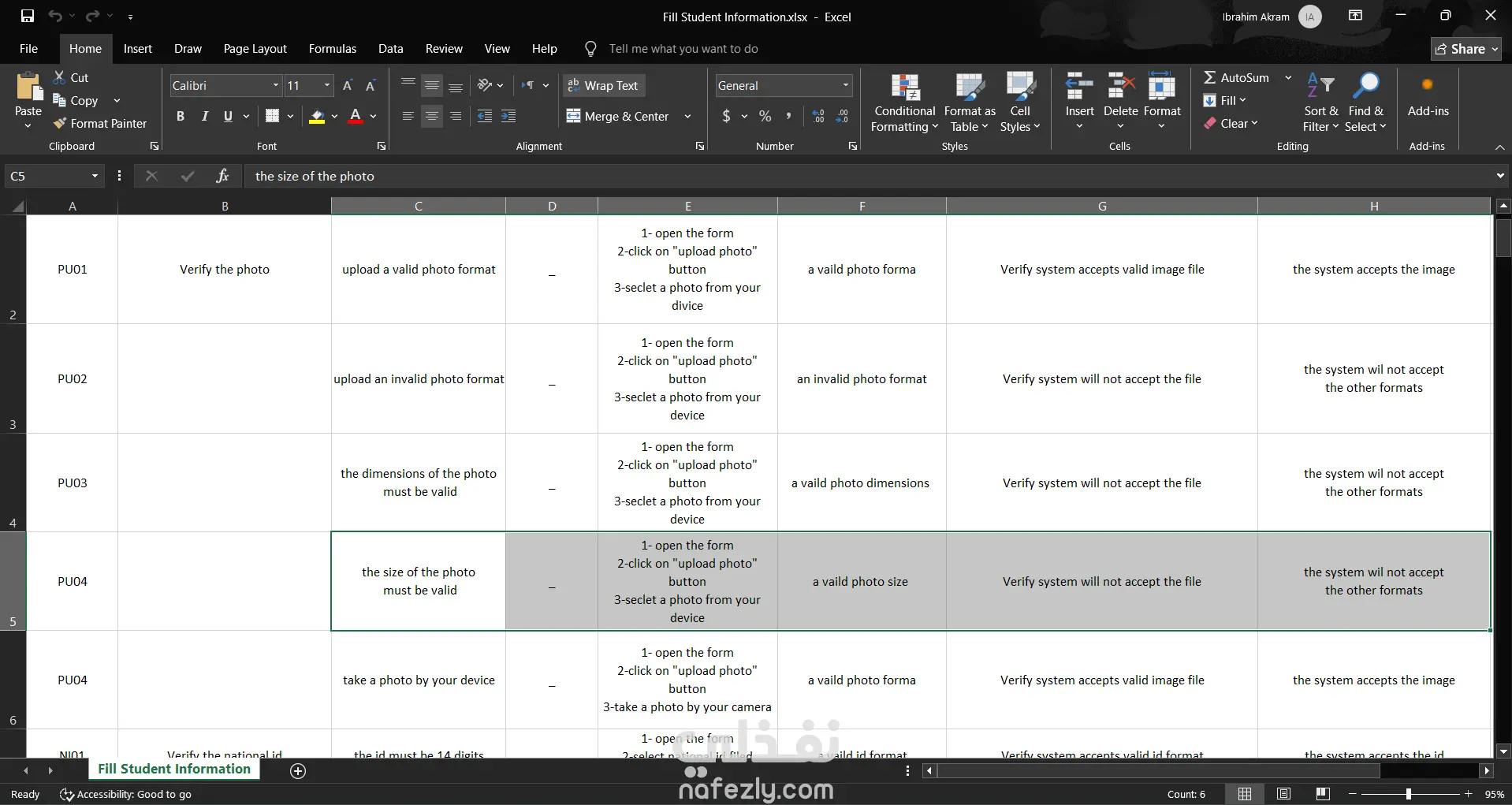Switch to Normal view in status bar

point(1245,794)
